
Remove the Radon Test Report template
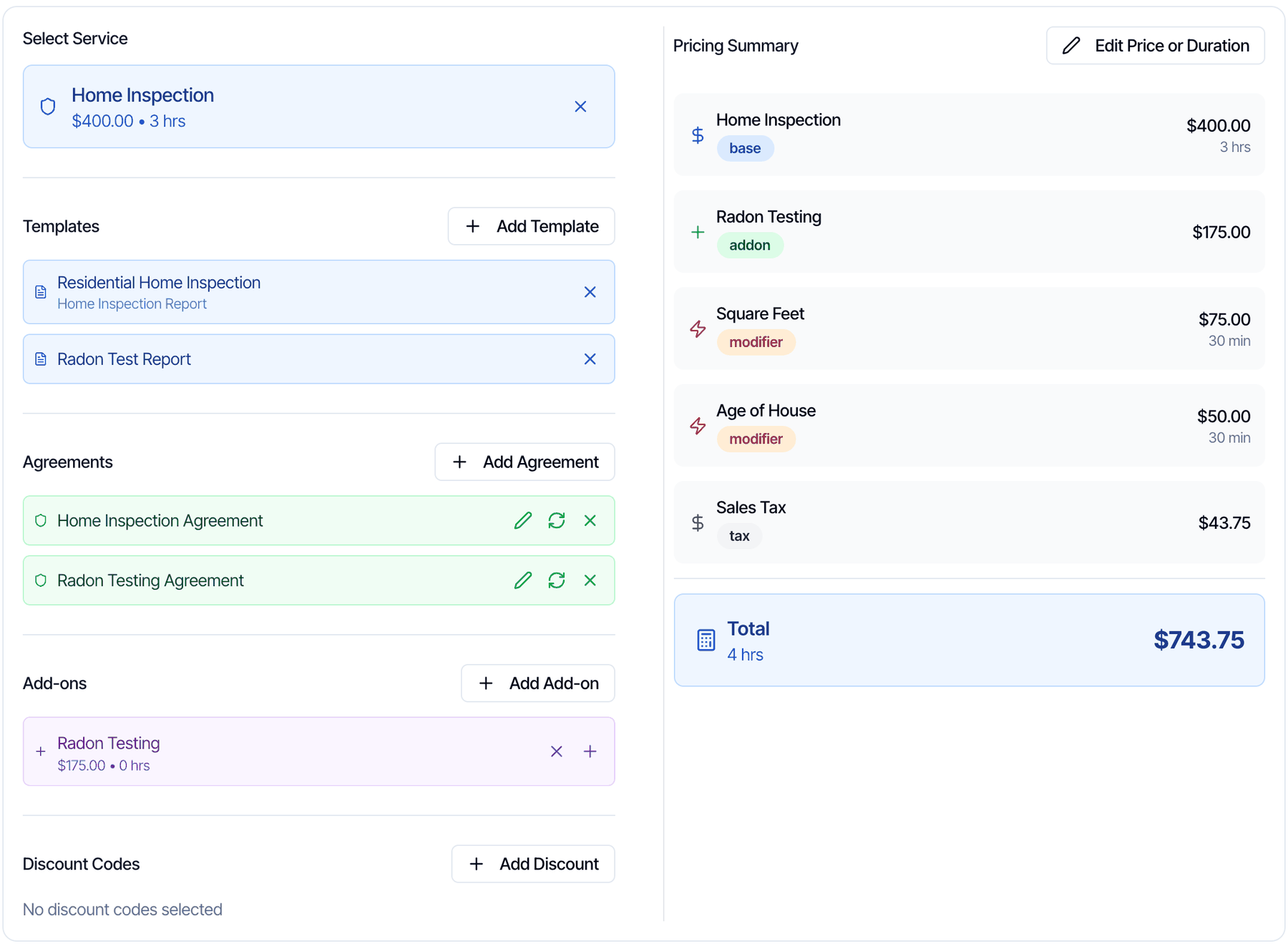click(x=590, y=359)
